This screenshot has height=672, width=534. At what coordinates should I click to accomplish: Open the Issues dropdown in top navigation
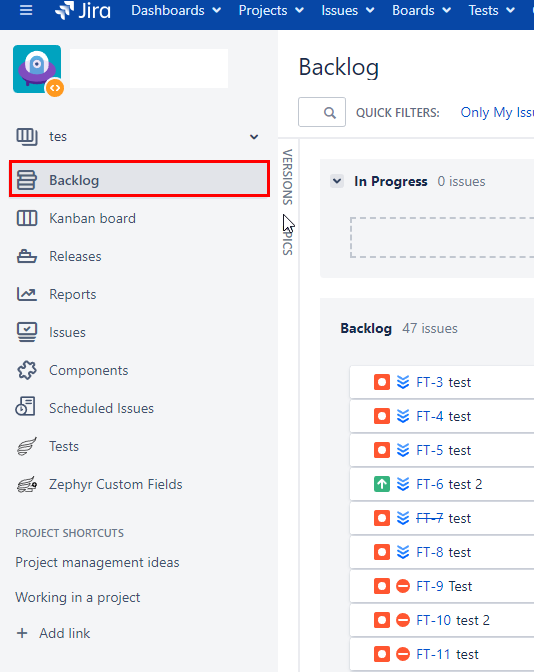(x=348, y=10)
